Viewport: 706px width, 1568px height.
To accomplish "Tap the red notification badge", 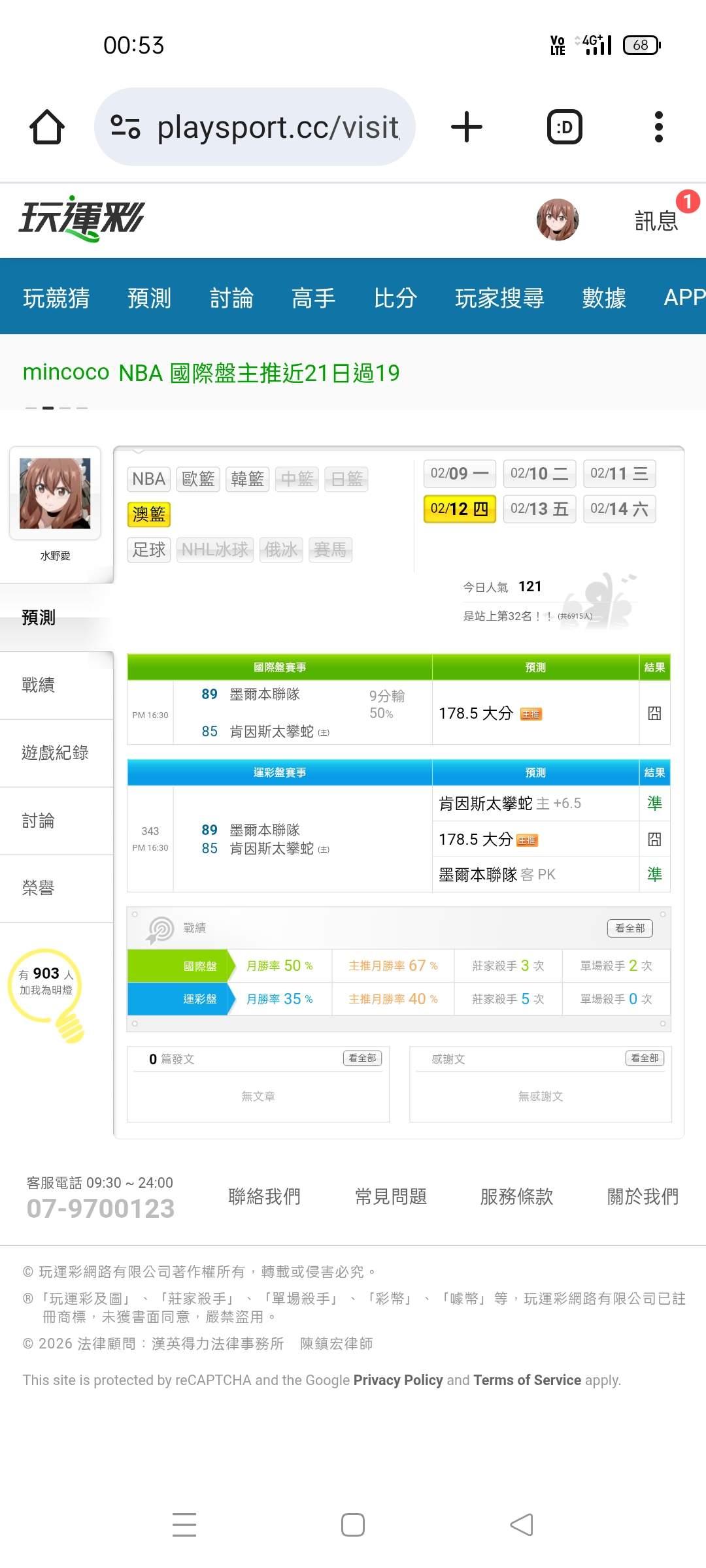I will [x=688, y=202].
